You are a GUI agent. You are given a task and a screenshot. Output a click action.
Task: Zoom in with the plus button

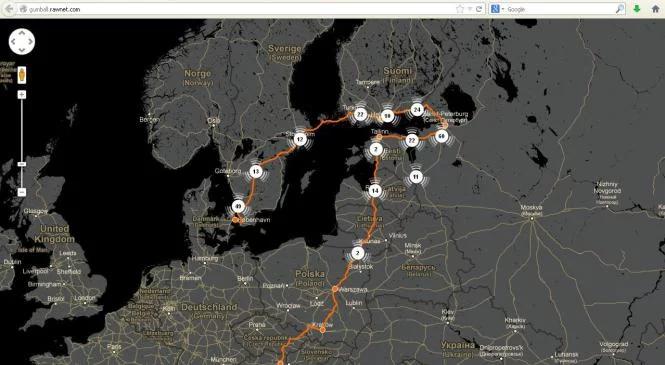(x=22, y=95)
